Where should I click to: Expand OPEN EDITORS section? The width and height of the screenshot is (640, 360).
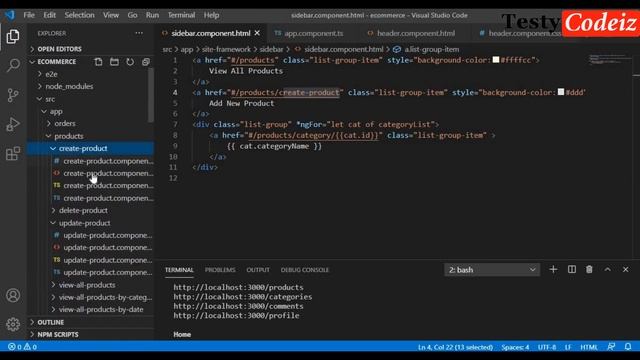(59, 49)
